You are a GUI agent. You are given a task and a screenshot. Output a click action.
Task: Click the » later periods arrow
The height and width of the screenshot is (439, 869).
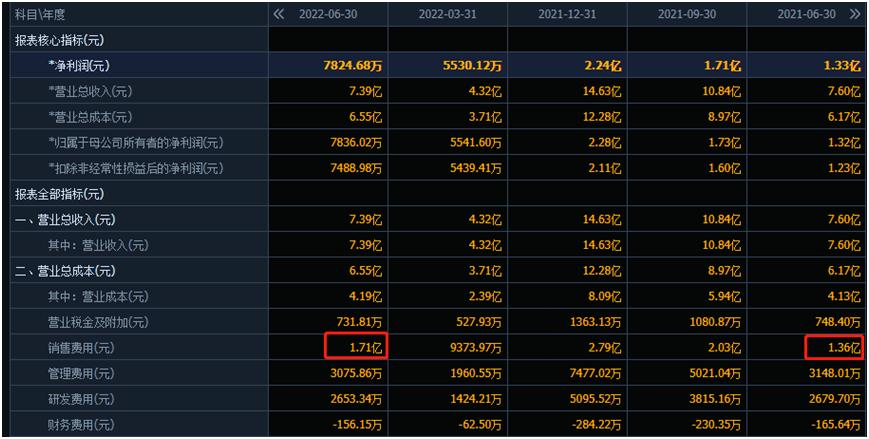pos(855,14)
